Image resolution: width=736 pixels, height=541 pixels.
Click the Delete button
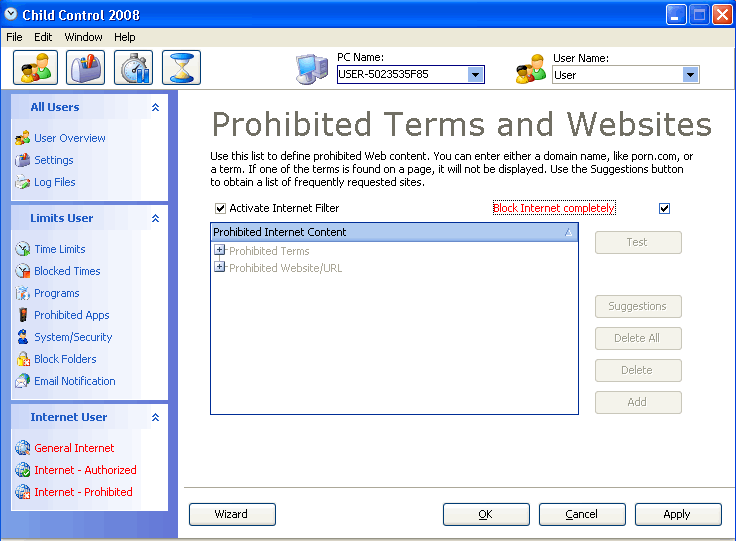pos(638,370)
